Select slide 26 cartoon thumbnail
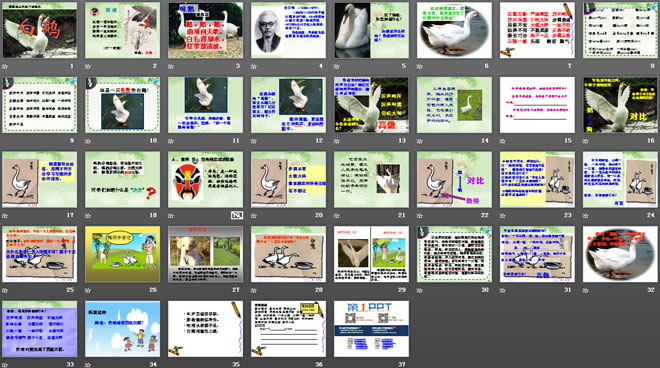The image size is (660, 368). 122,254
